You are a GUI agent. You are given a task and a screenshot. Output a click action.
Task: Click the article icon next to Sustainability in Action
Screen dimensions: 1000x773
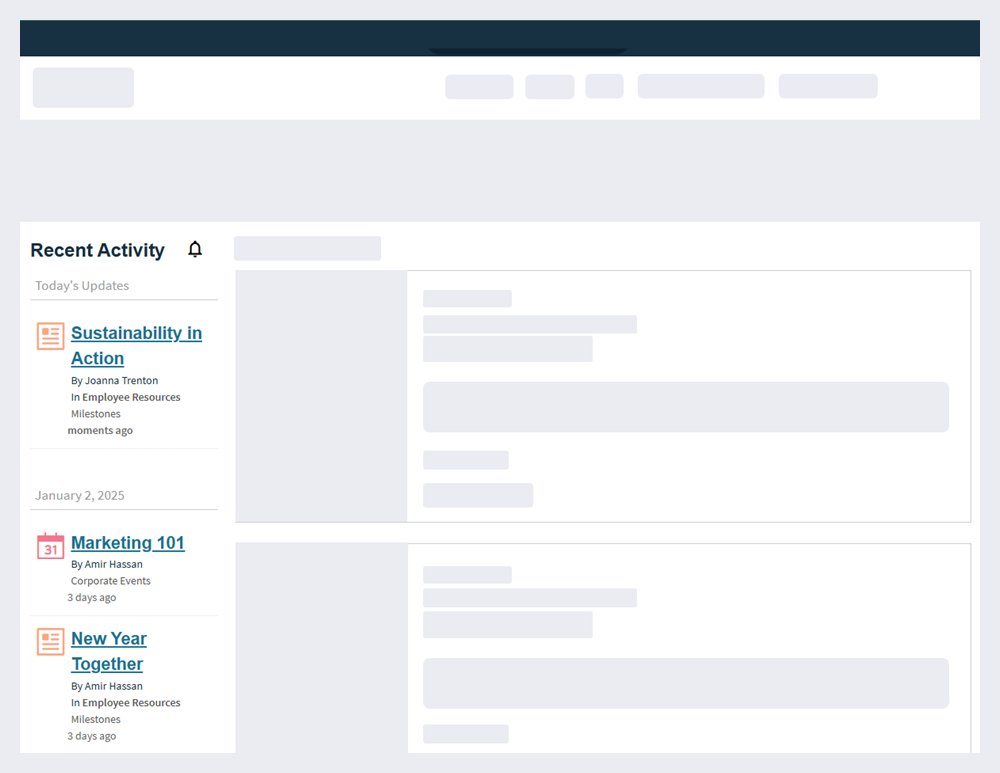click(50, 336)
